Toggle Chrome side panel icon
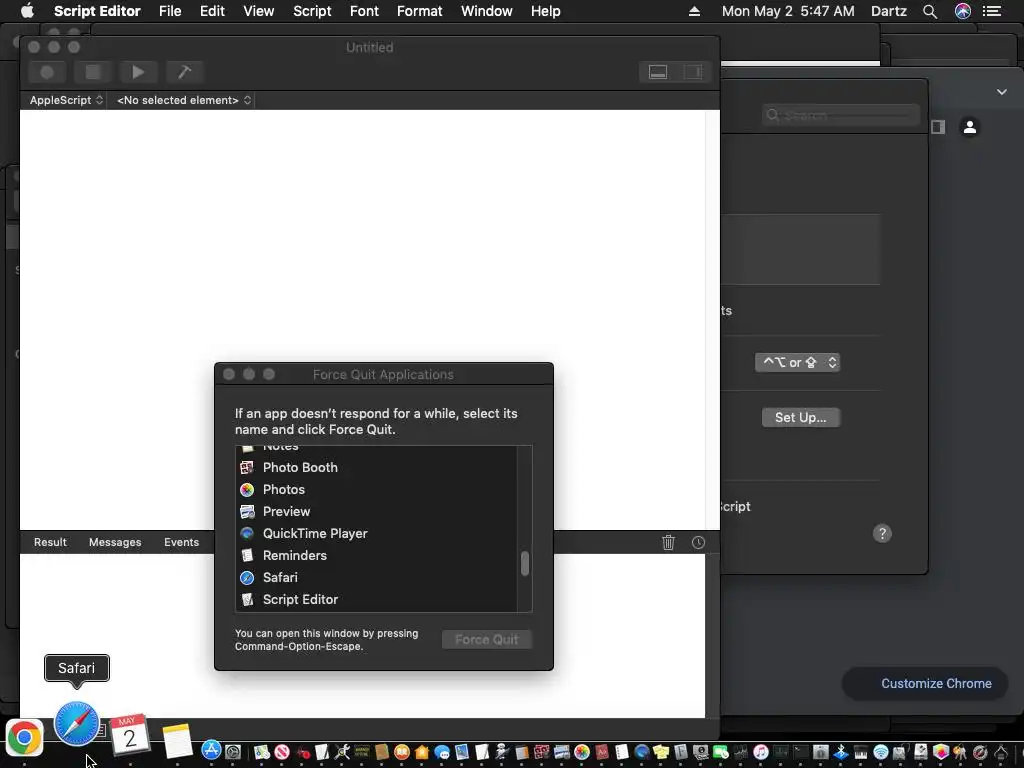Viewport: 1024px width, 768px height. 938,127
